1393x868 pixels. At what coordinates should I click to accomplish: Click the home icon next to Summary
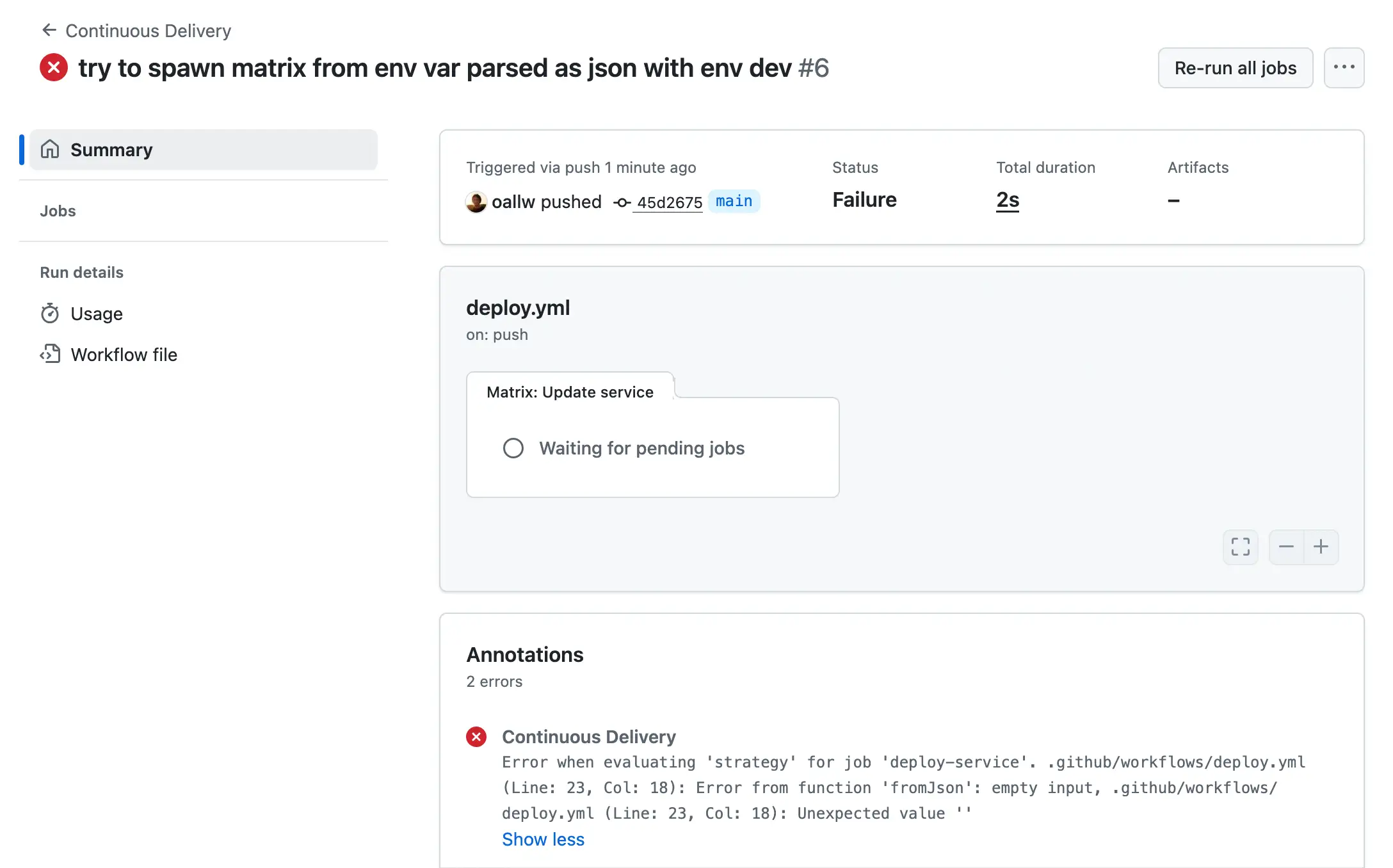pyautogui.click(x=50, y=150)
